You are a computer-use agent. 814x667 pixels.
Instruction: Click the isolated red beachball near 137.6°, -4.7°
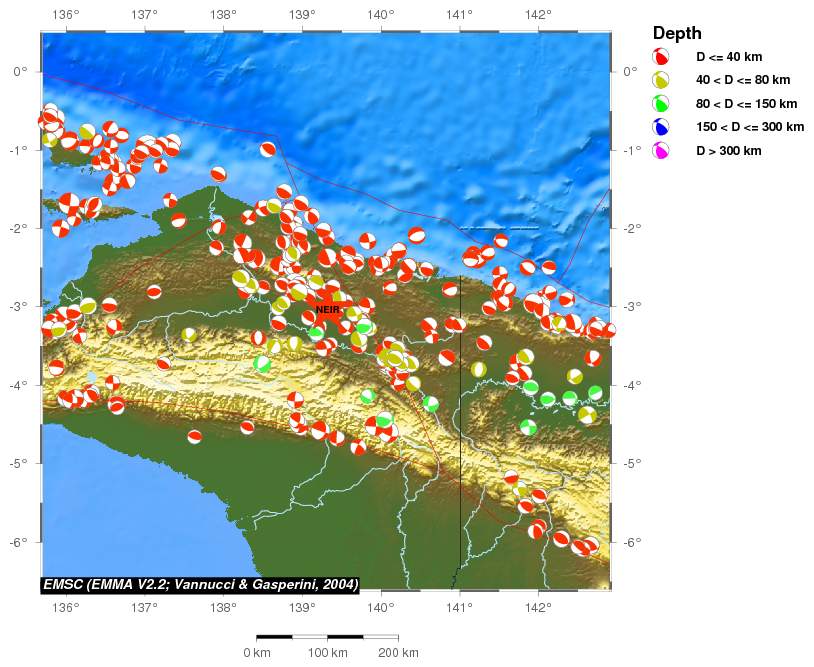pos(195,436)
